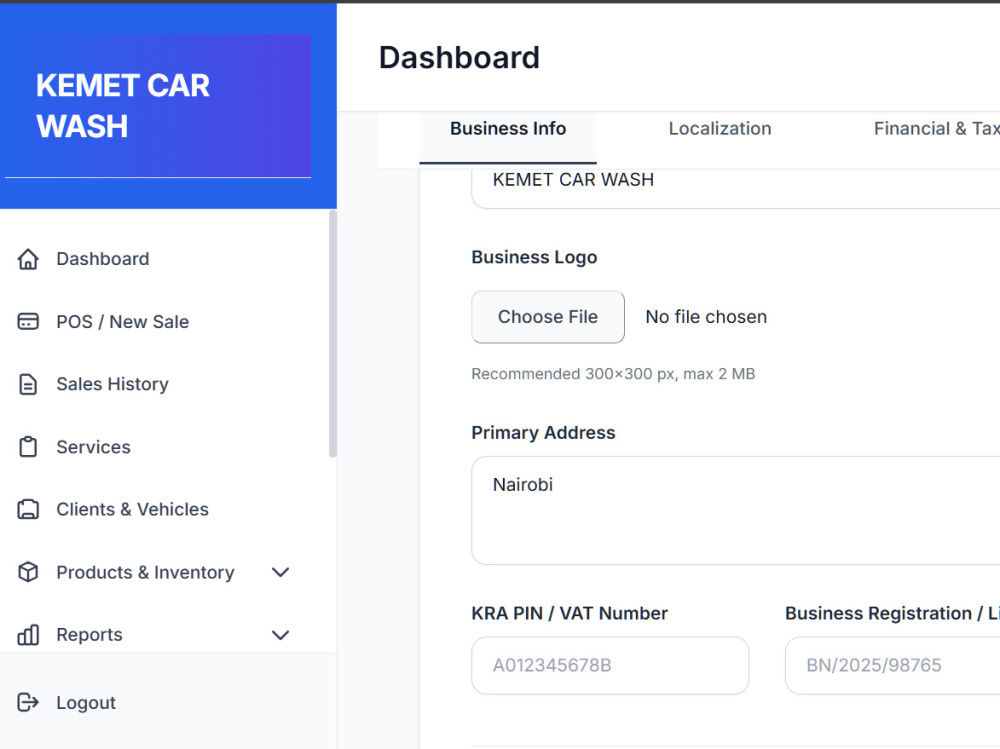Click the sidebar vertical scrollbar
This screenshot has width=1000, height=749.
332,334
